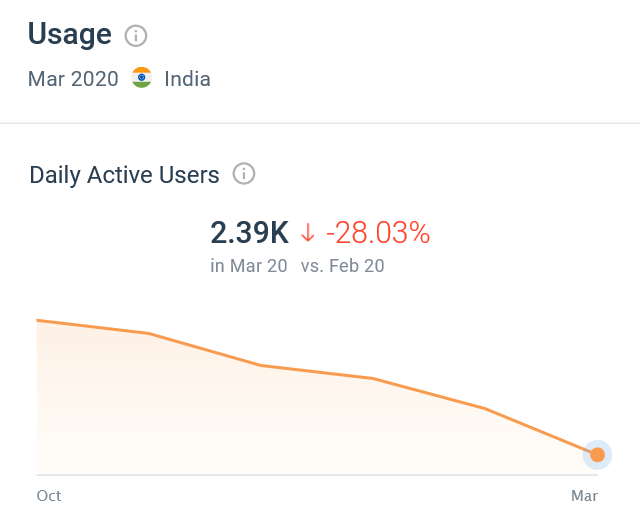
Task: Click the India flag icon
Action: coord(142,78)
